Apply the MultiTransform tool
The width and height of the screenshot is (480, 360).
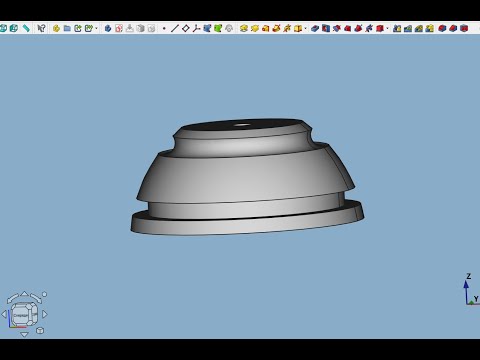point(429,28)
